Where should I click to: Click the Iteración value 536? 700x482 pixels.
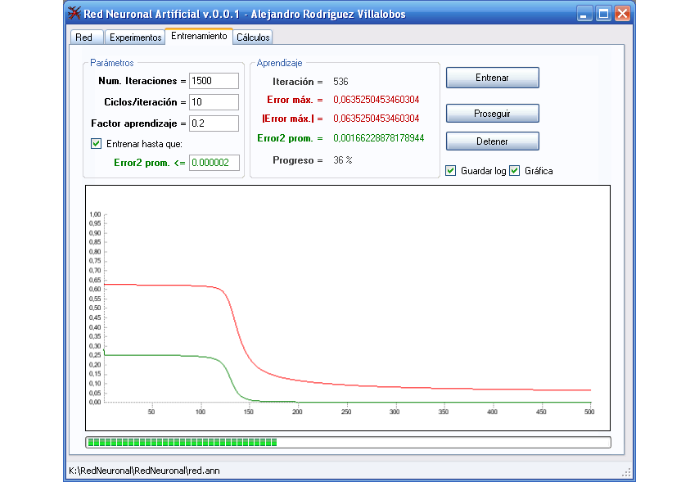point(341,82)
